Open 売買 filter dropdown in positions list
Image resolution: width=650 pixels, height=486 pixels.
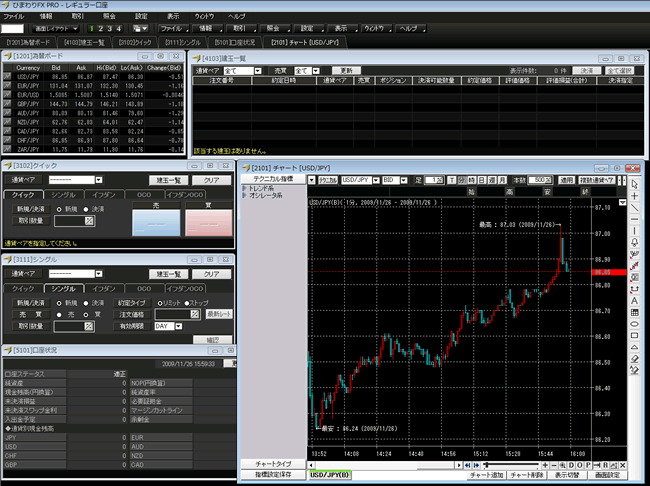point(316,71)
